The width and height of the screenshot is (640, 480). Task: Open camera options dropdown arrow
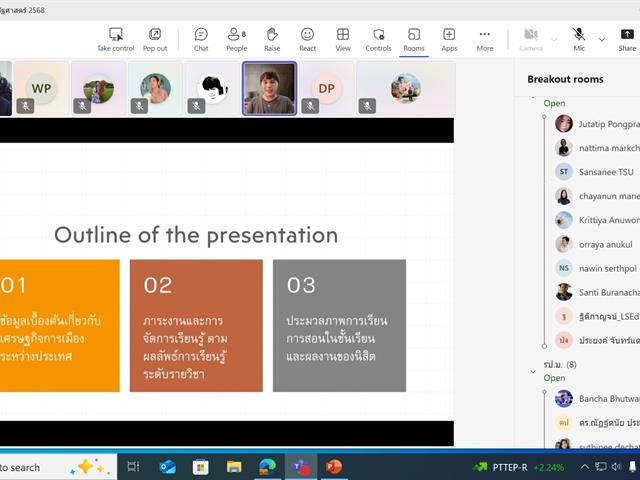(554, 39)
